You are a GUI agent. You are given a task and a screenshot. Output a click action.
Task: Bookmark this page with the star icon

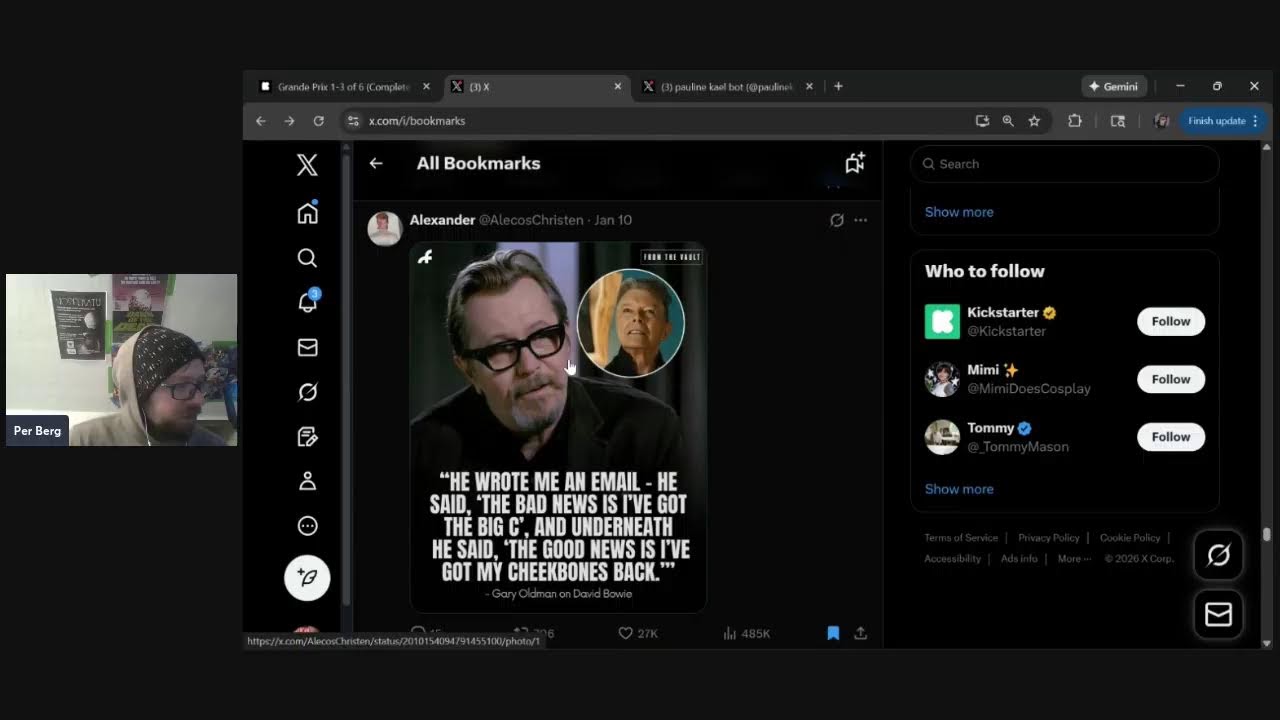[1034, 121]
